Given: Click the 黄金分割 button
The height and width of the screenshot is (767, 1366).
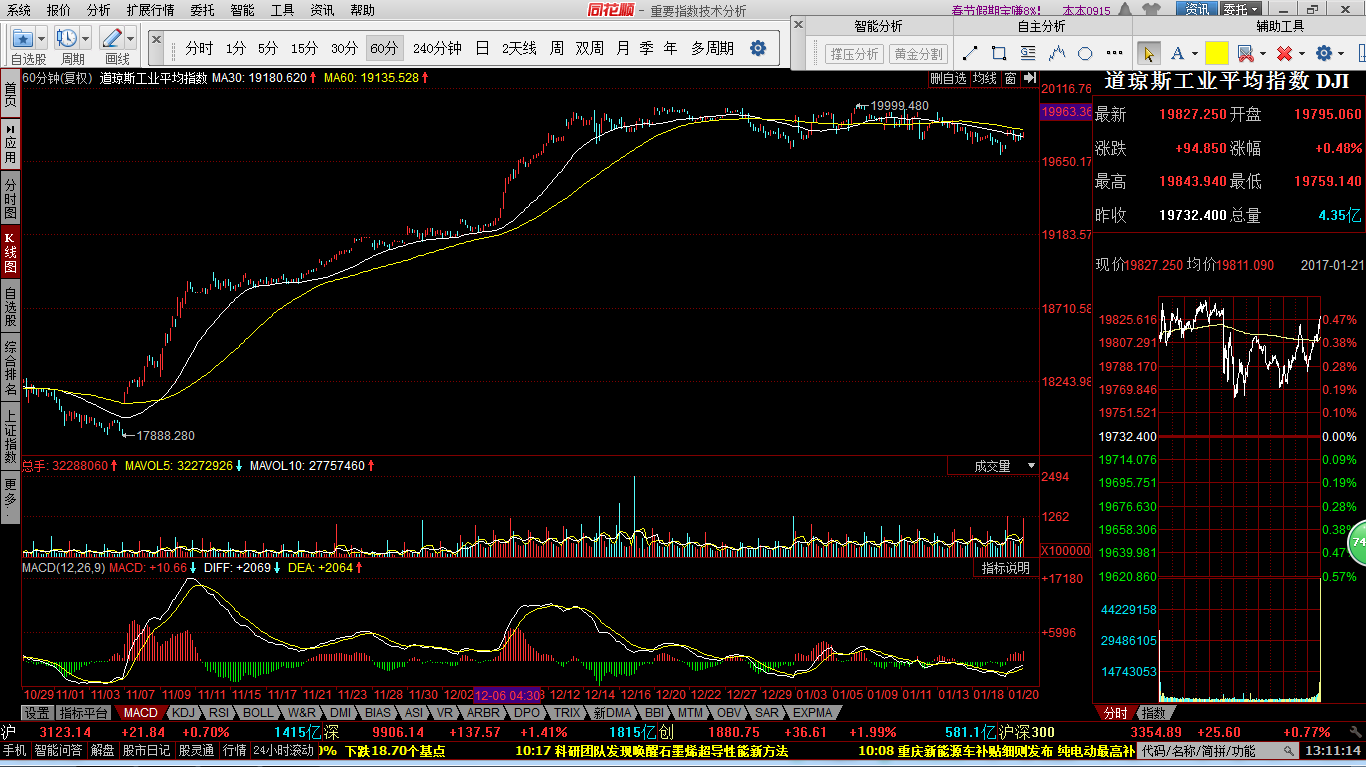Looking at the screenshot, I should (918, 54).
